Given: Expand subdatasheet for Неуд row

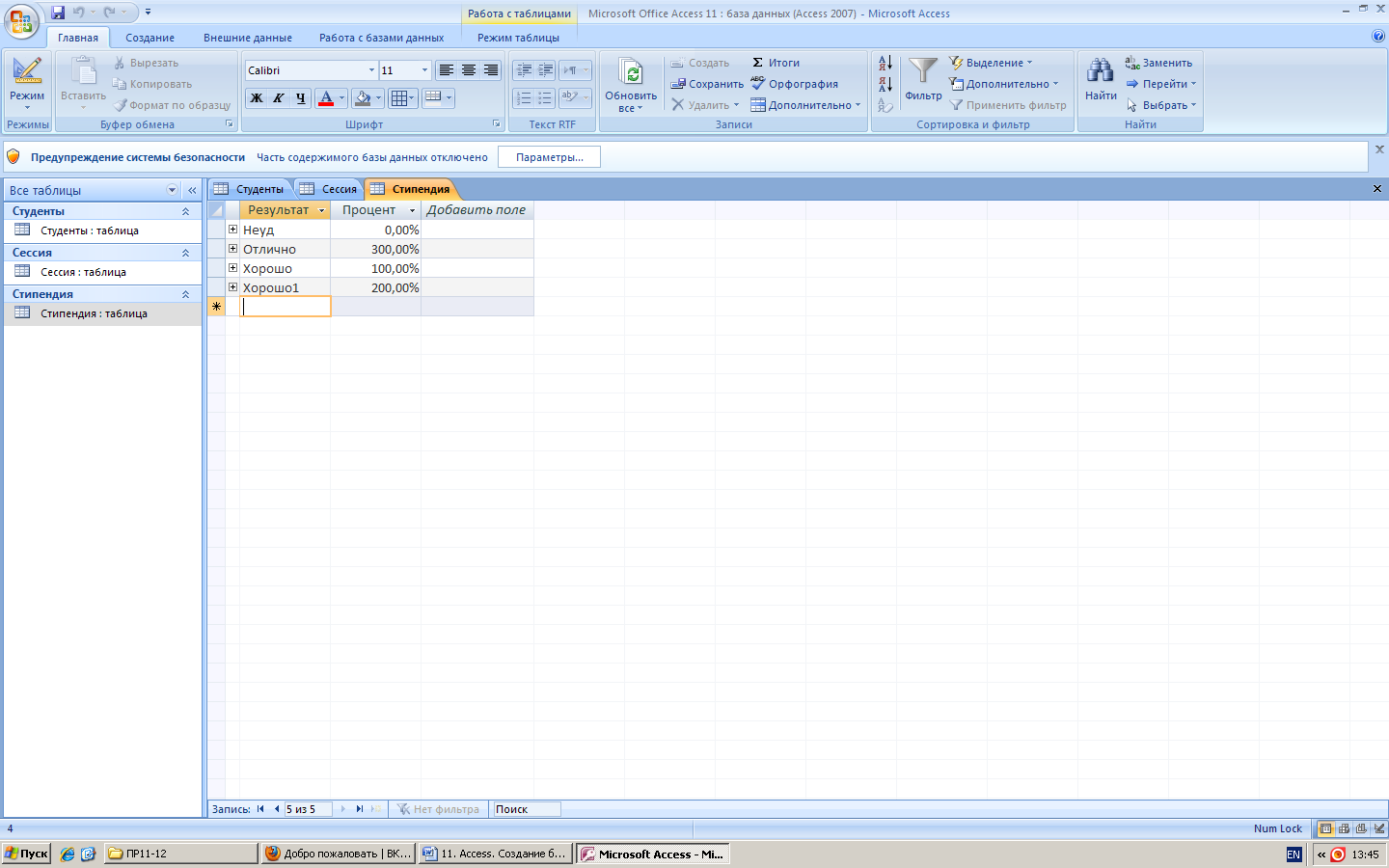Looking at the screenshot, I should coord(232,230).
